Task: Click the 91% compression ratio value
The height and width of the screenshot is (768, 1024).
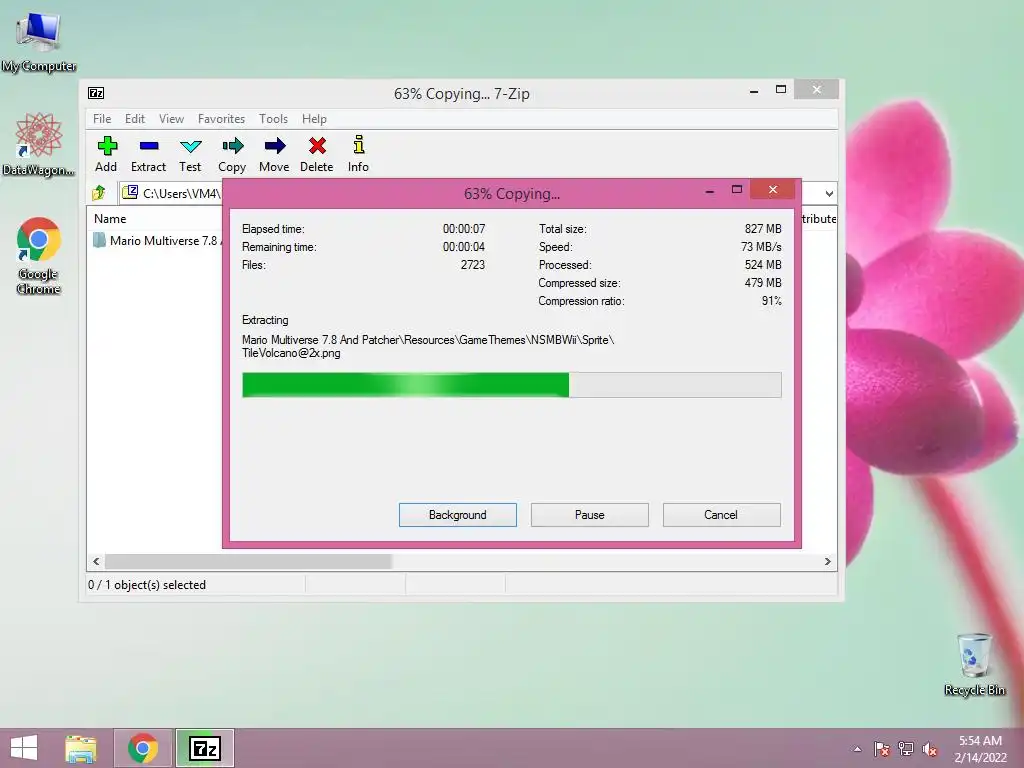Action: (771, 301)
